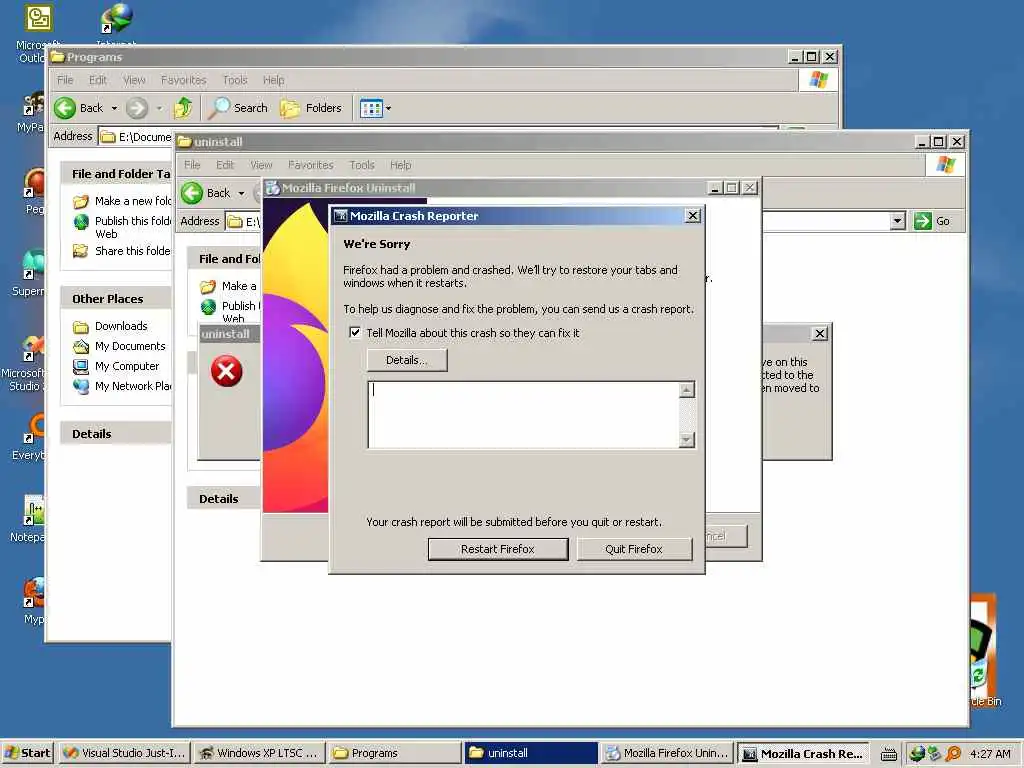
Task: Click Search in Programs window toolbar
Action: point(237,108)
